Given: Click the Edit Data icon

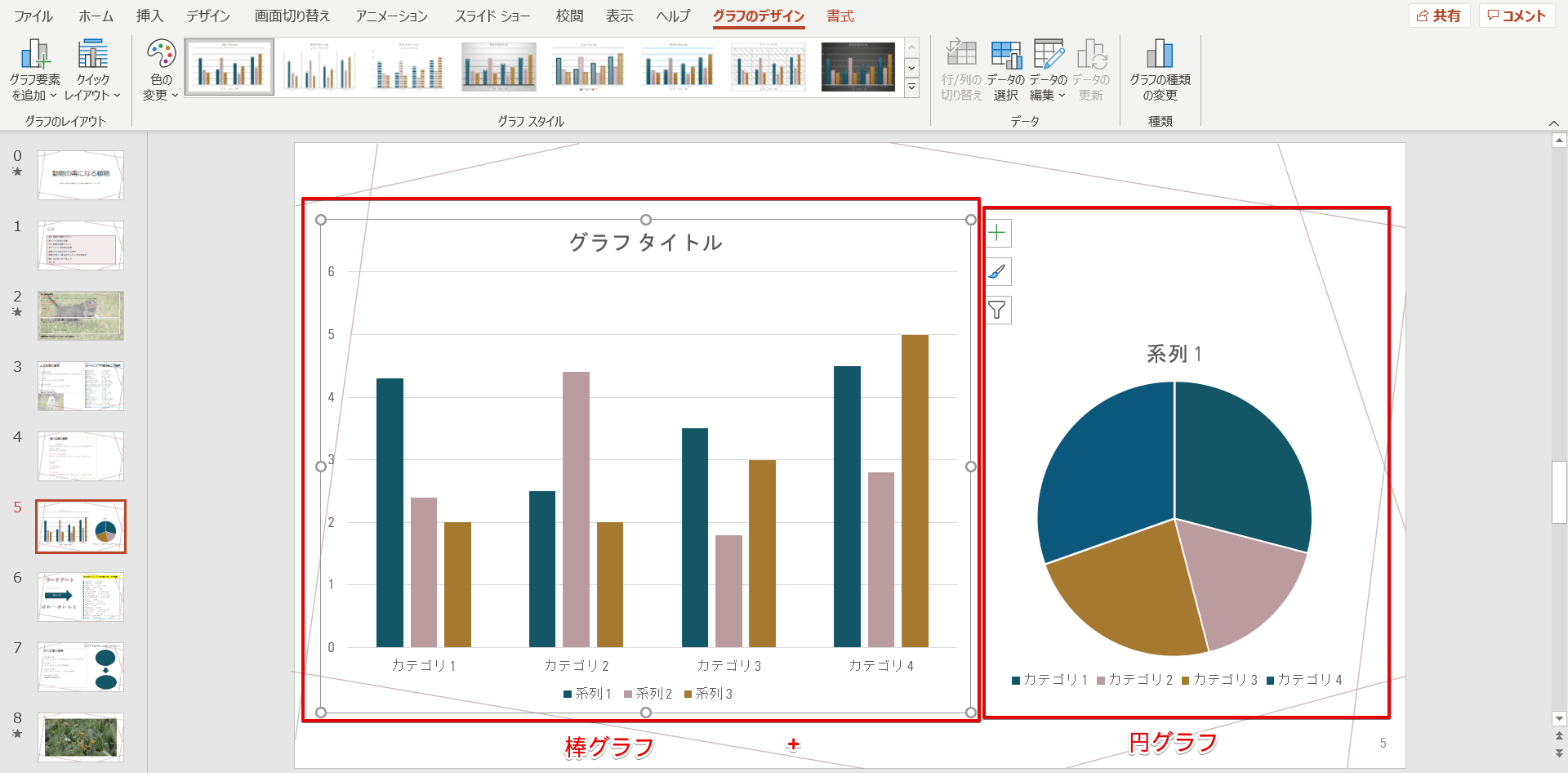Looking at the screenshot, I should point(1049,55).
